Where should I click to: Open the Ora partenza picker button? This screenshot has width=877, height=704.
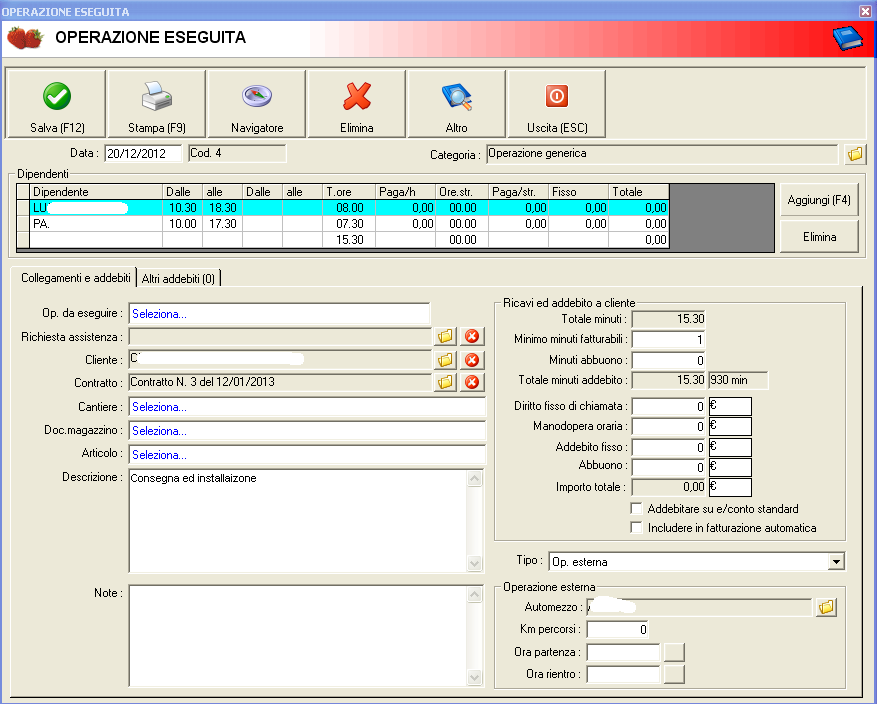[675, 652]
